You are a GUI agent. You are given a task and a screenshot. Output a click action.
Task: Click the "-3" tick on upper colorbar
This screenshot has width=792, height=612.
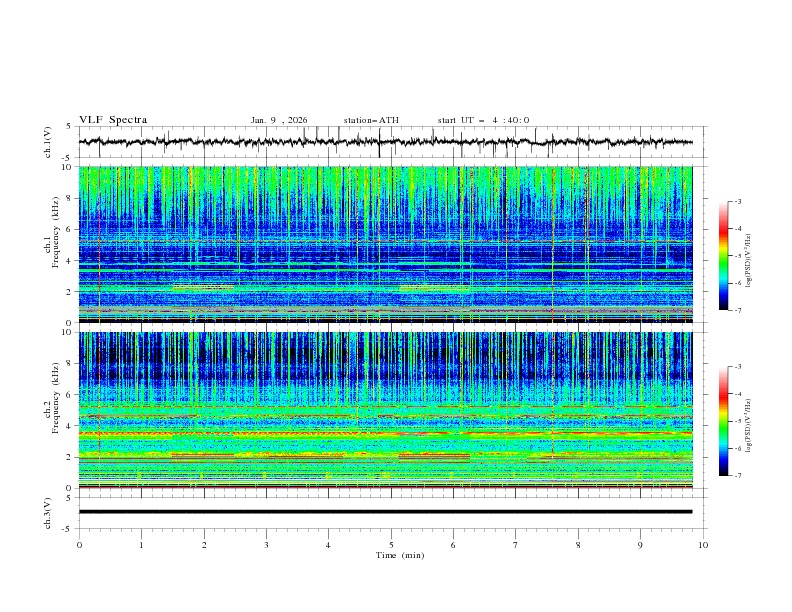pos(738,201)
